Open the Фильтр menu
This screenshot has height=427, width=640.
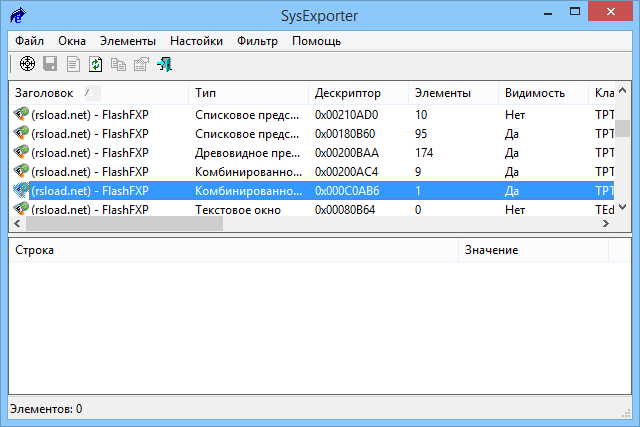point(257,41)
